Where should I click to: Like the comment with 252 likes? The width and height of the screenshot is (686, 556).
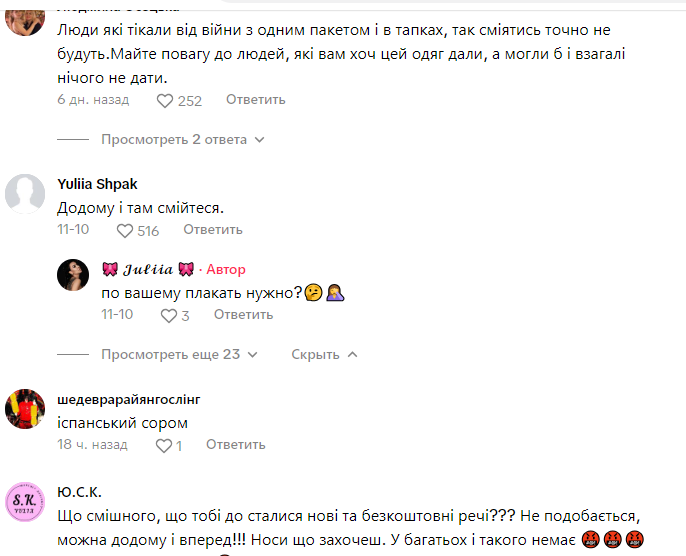165,101
